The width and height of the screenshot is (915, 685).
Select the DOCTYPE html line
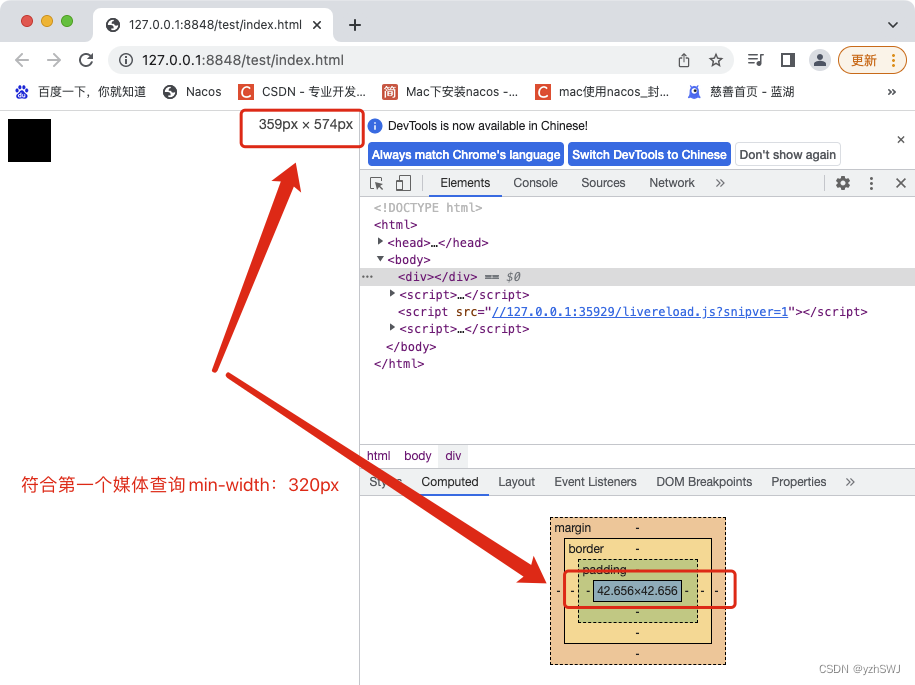428,208
